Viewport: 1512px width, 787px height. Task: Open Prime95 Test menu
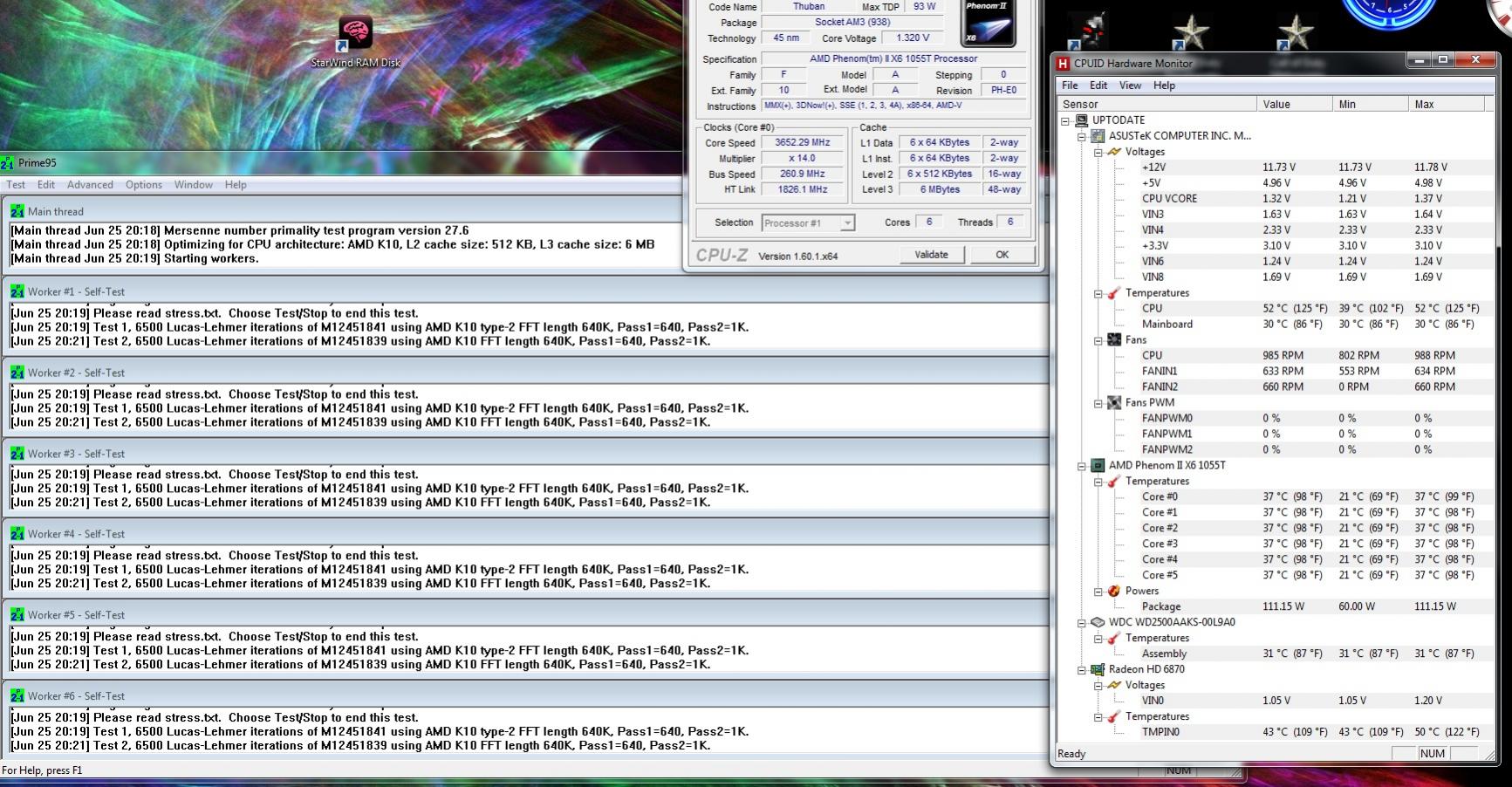pyautogui.click(x=16, y=185)
